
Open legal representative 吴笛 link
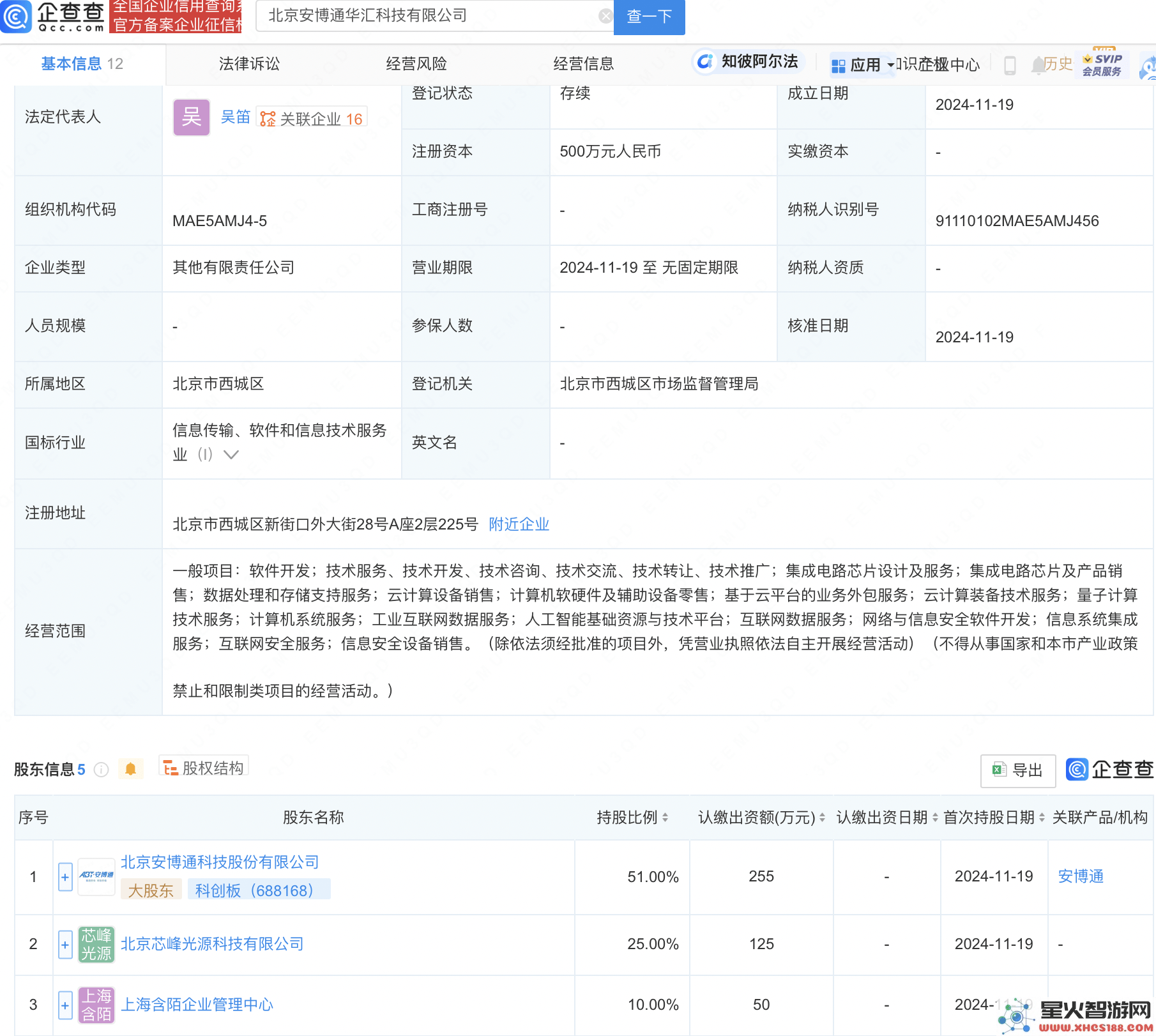point(235,118)
